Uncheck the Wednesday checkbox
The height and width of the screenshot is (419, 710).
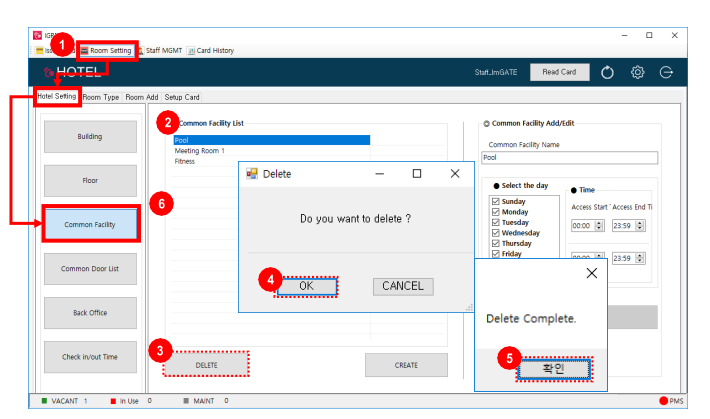pyautogui.click(x=496, y=233)
